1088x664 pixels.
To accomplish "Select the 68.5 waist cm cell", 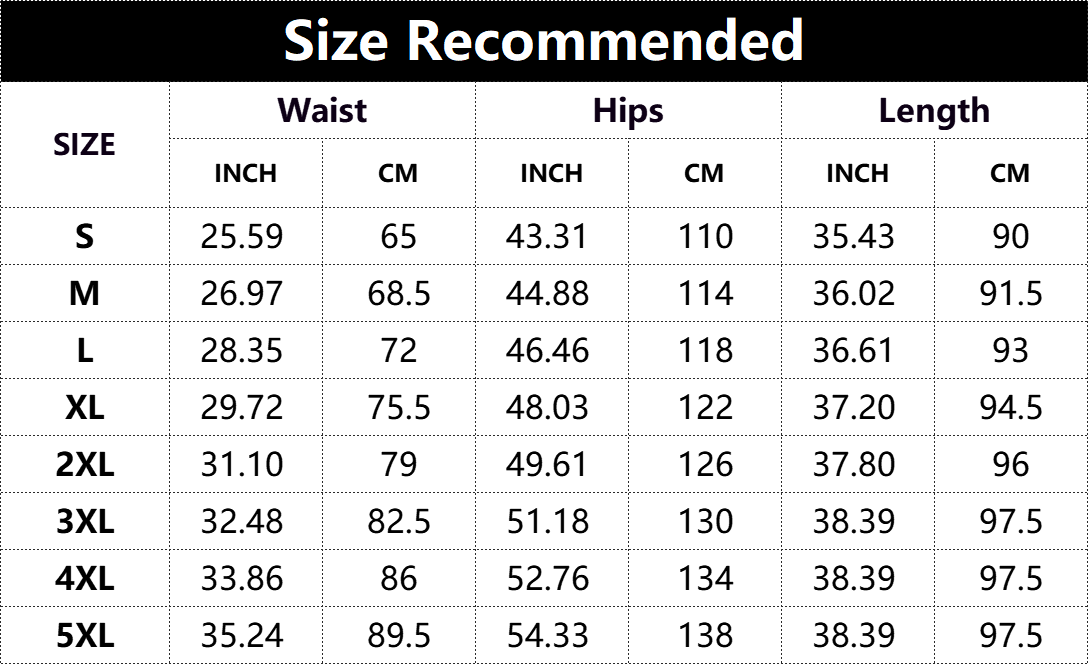I will pos(398,293).
